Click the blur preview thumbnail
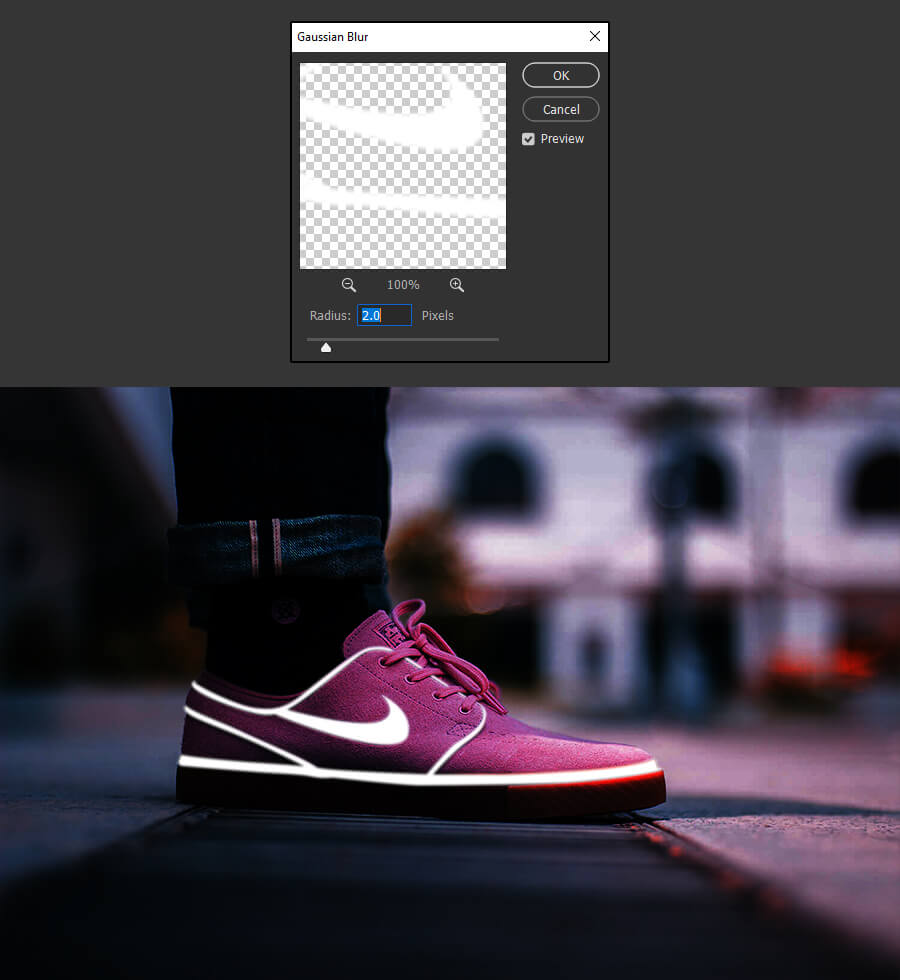The height and width of the screenshot is (980, 900). [x=403, y=166]
